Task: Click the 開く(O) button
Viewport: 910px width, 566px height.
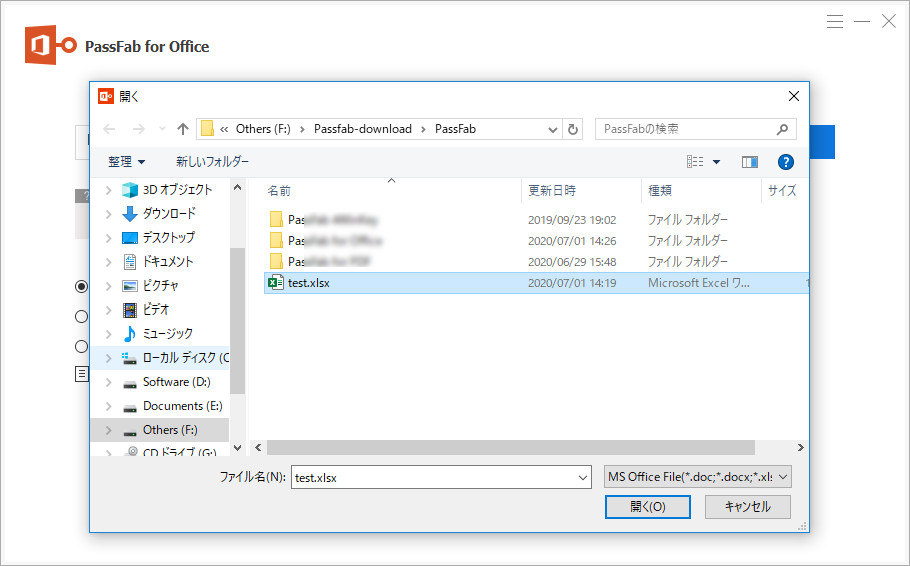Action: pyautogui.click(x=648, y=507)
